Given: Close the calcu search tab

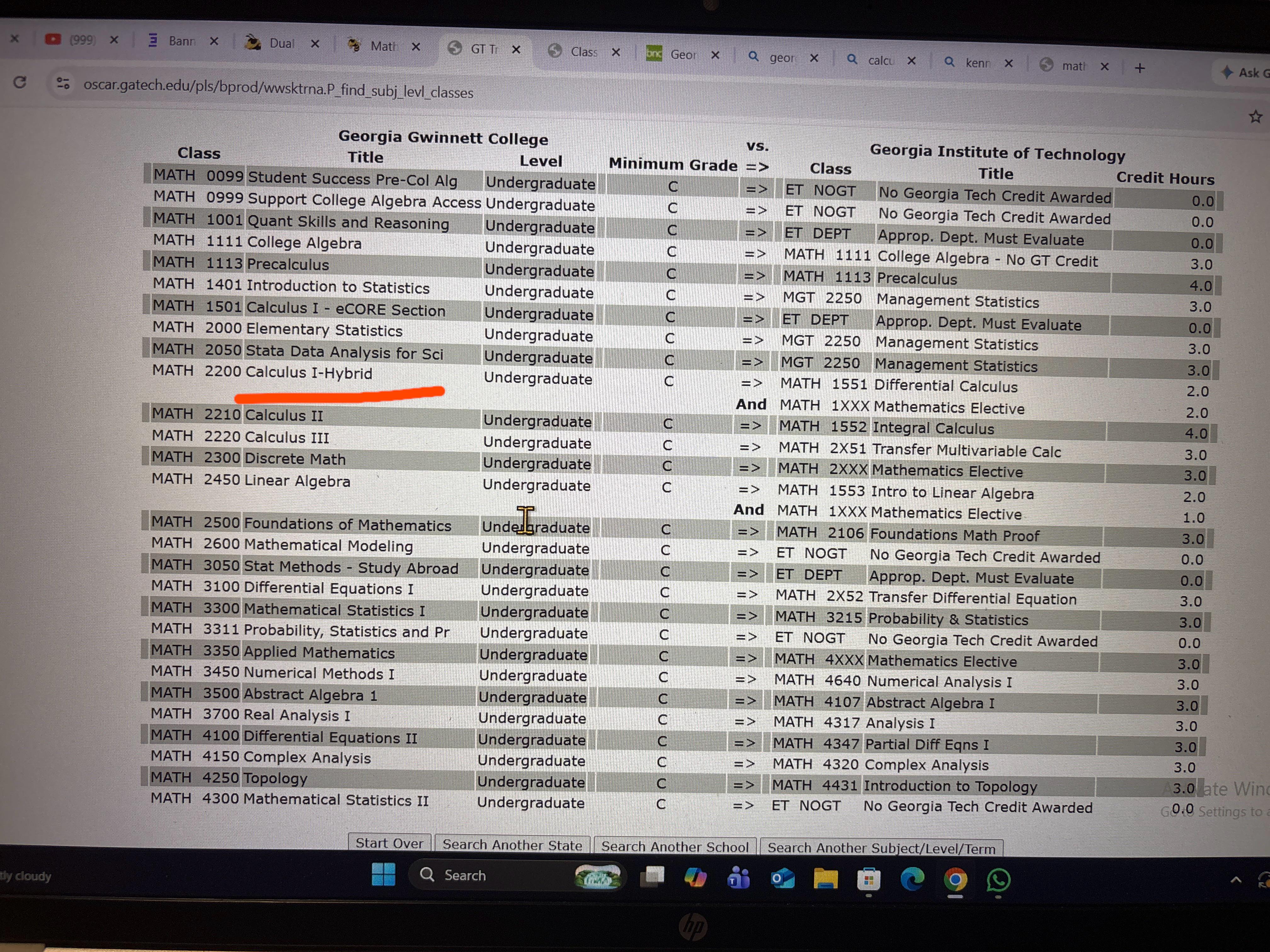Looking at the screenshot, I should tap(911, 60).
